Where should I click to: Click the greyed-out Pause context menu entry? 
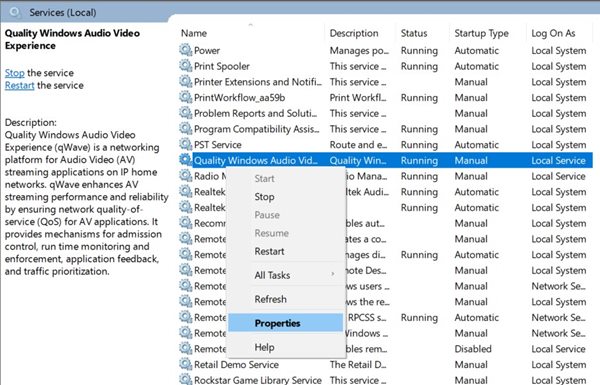click(x=285, y=215)
